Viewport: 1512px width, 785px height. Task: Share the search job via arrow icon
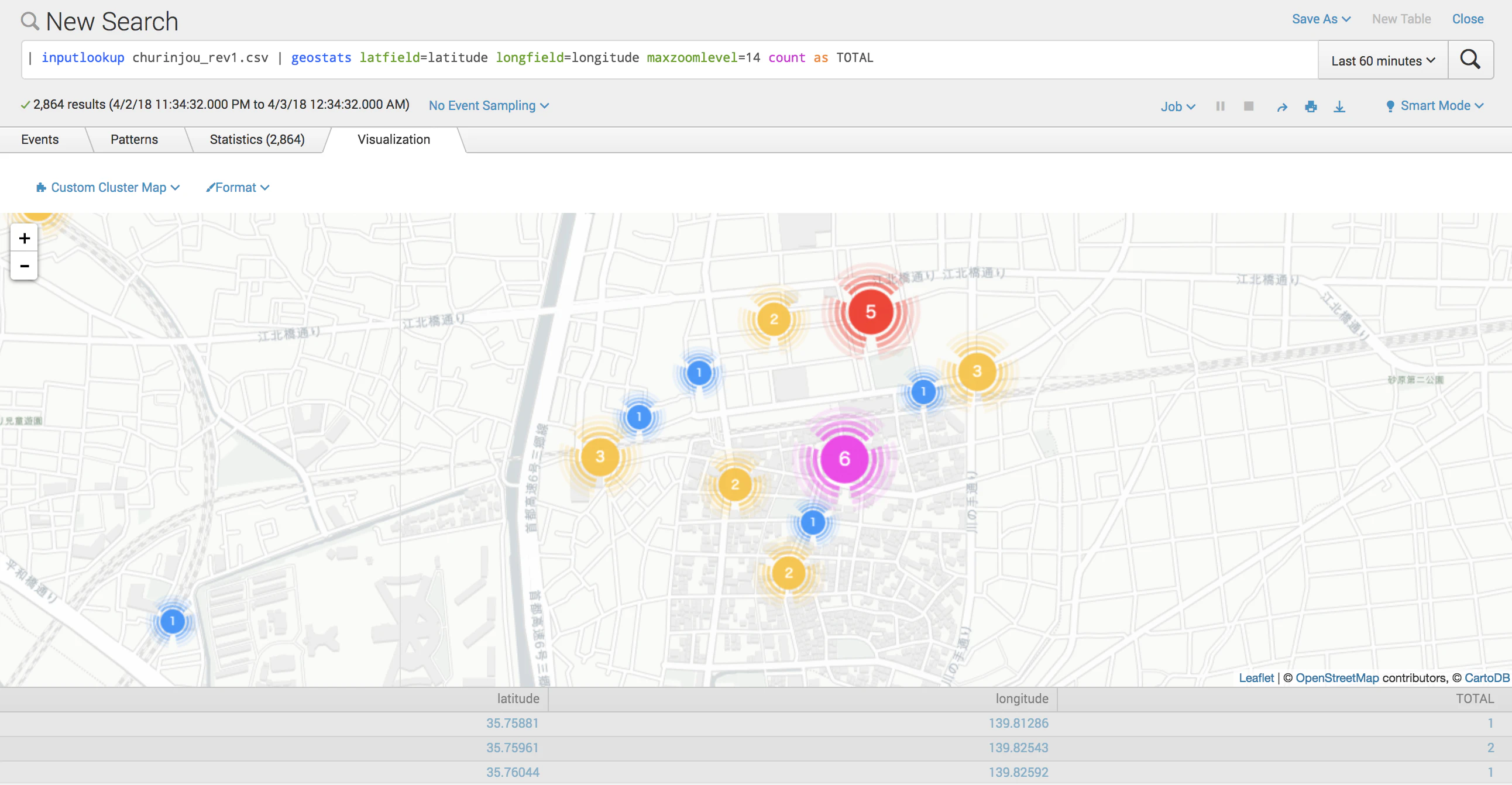[x=1282, y=107]
